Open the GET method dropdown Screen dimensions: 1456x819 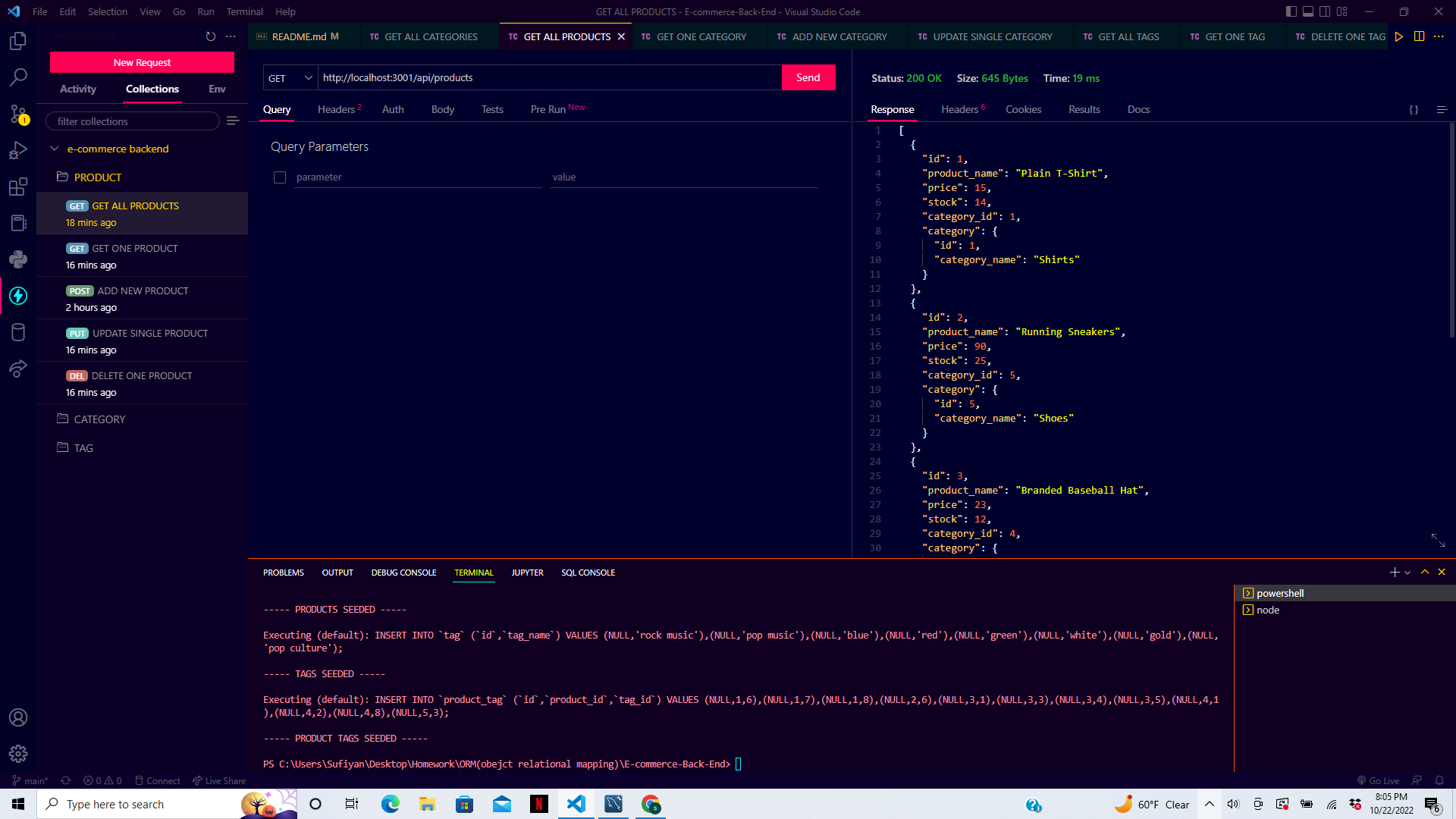[290, 78]
